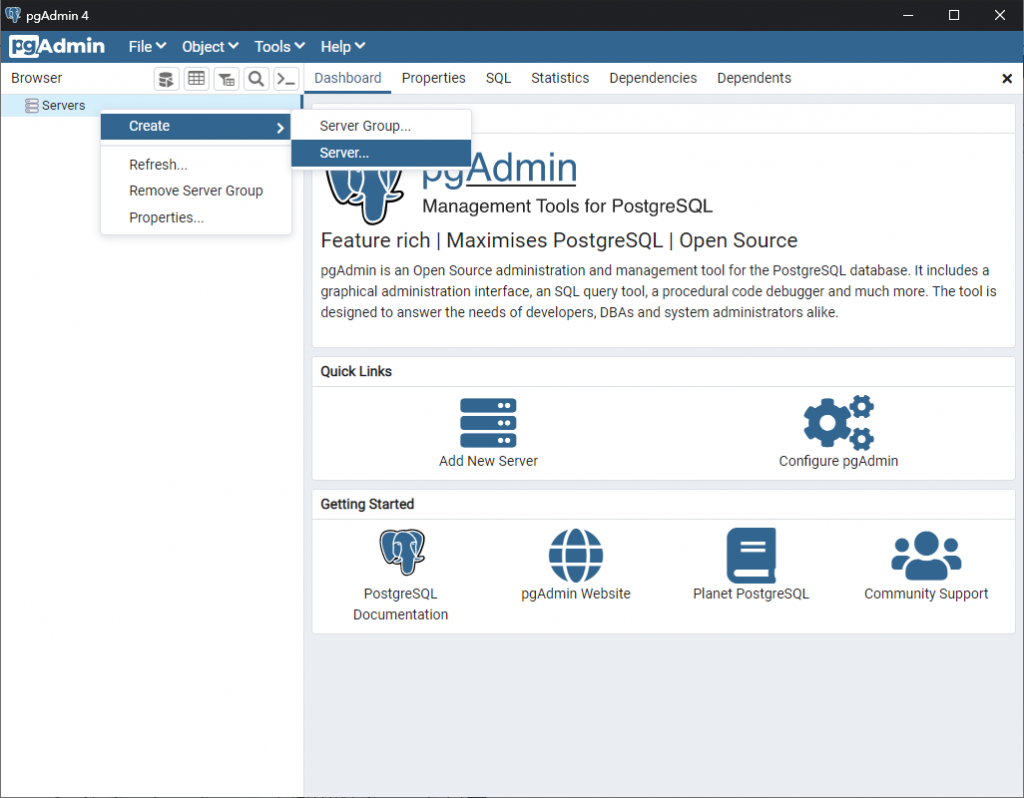The height and width of the screenshot is (798, 1024).
Task: Select Remove Server Group menu entry
Action: [196, 191]
